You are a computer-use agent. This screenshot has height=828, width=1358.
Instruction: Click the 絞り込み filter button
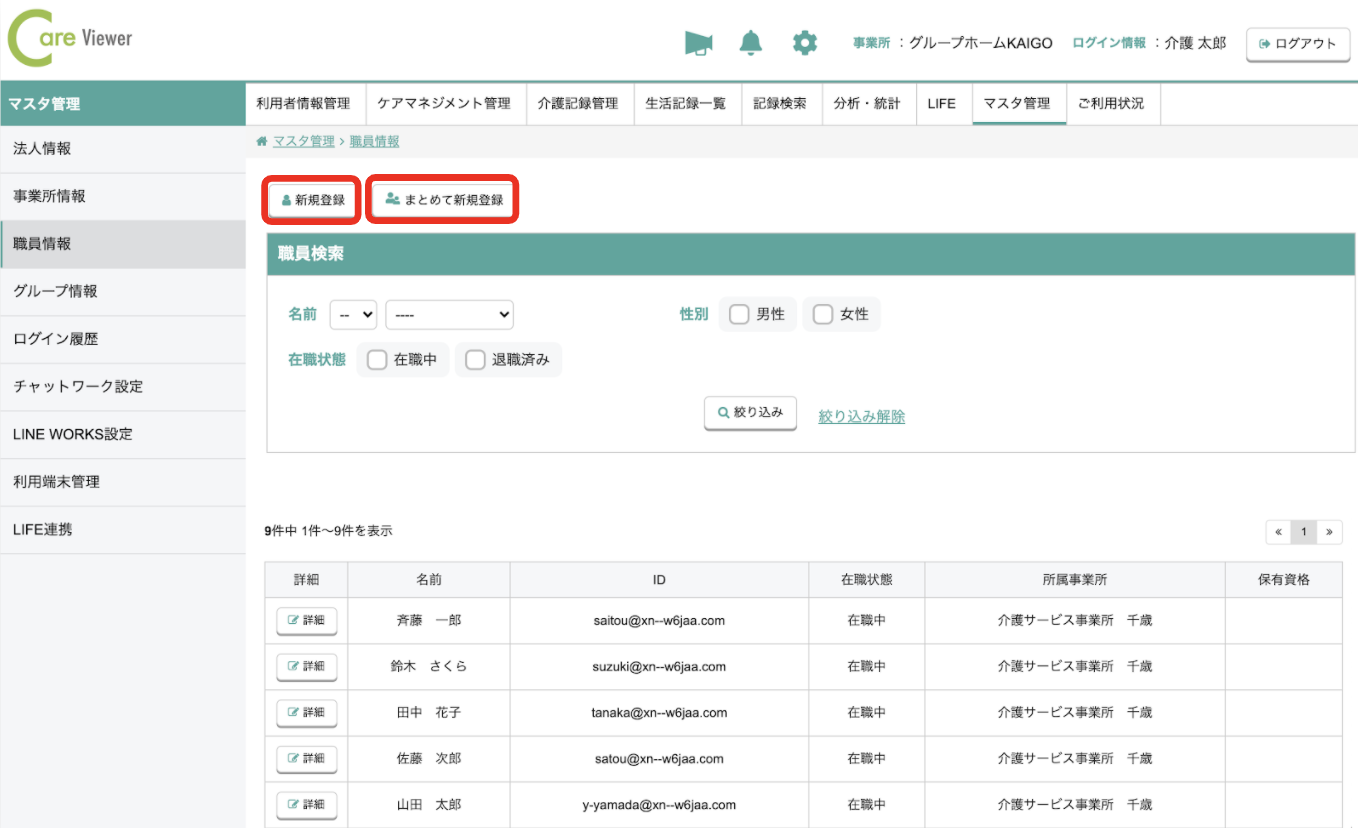(750, 413)
